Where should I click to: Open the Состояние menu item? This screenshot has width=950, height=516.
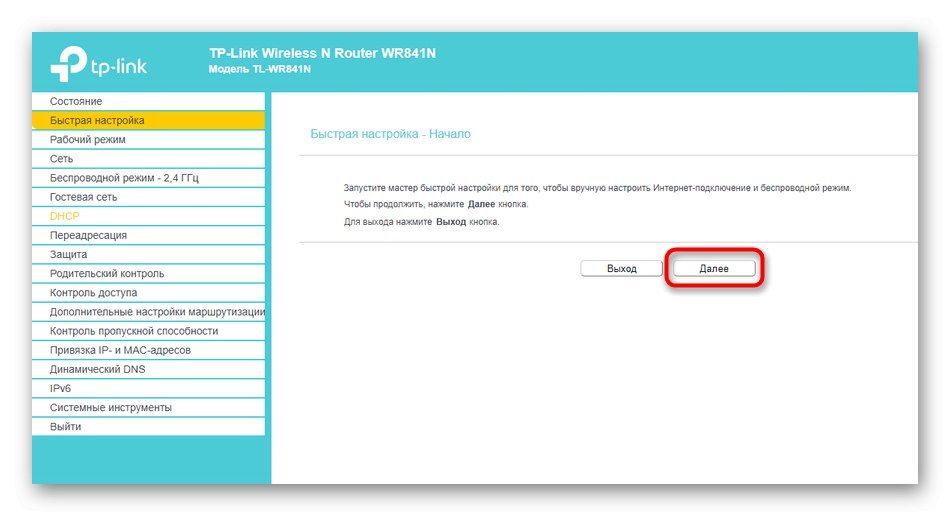click(x=148, y=101)
